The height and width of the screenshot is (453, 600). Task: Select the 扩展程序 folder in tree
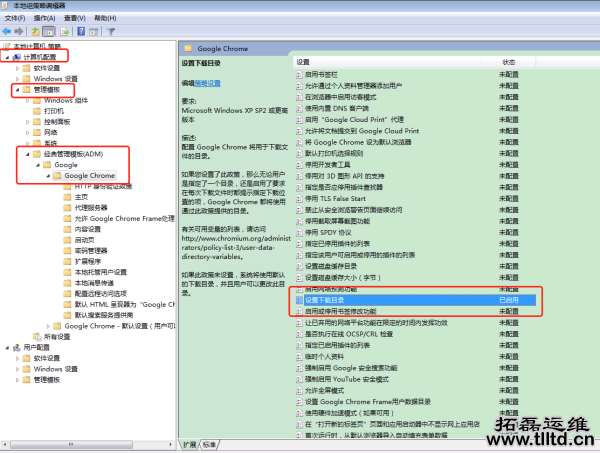88,261
